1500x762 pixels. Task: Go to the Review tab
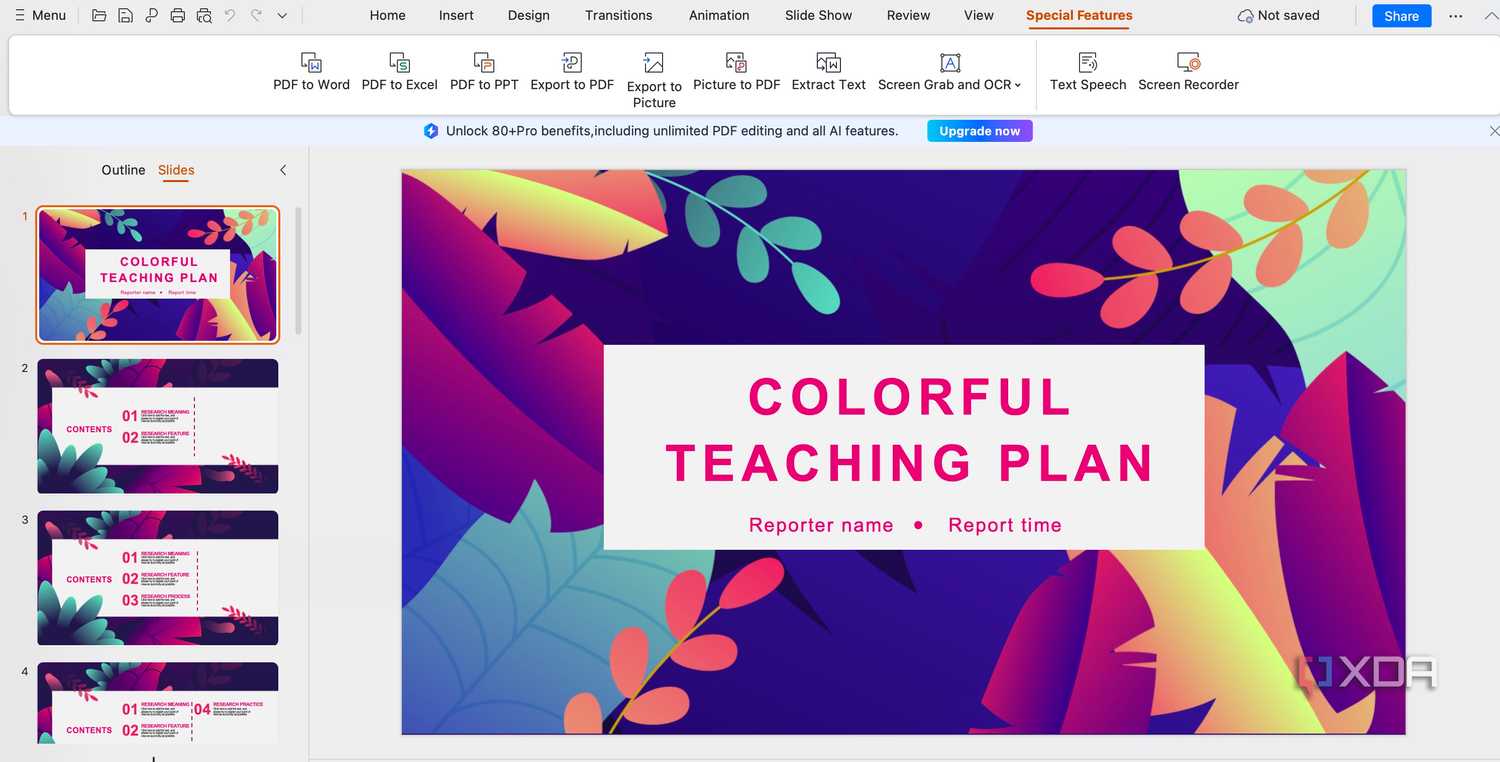click(908, 15)
